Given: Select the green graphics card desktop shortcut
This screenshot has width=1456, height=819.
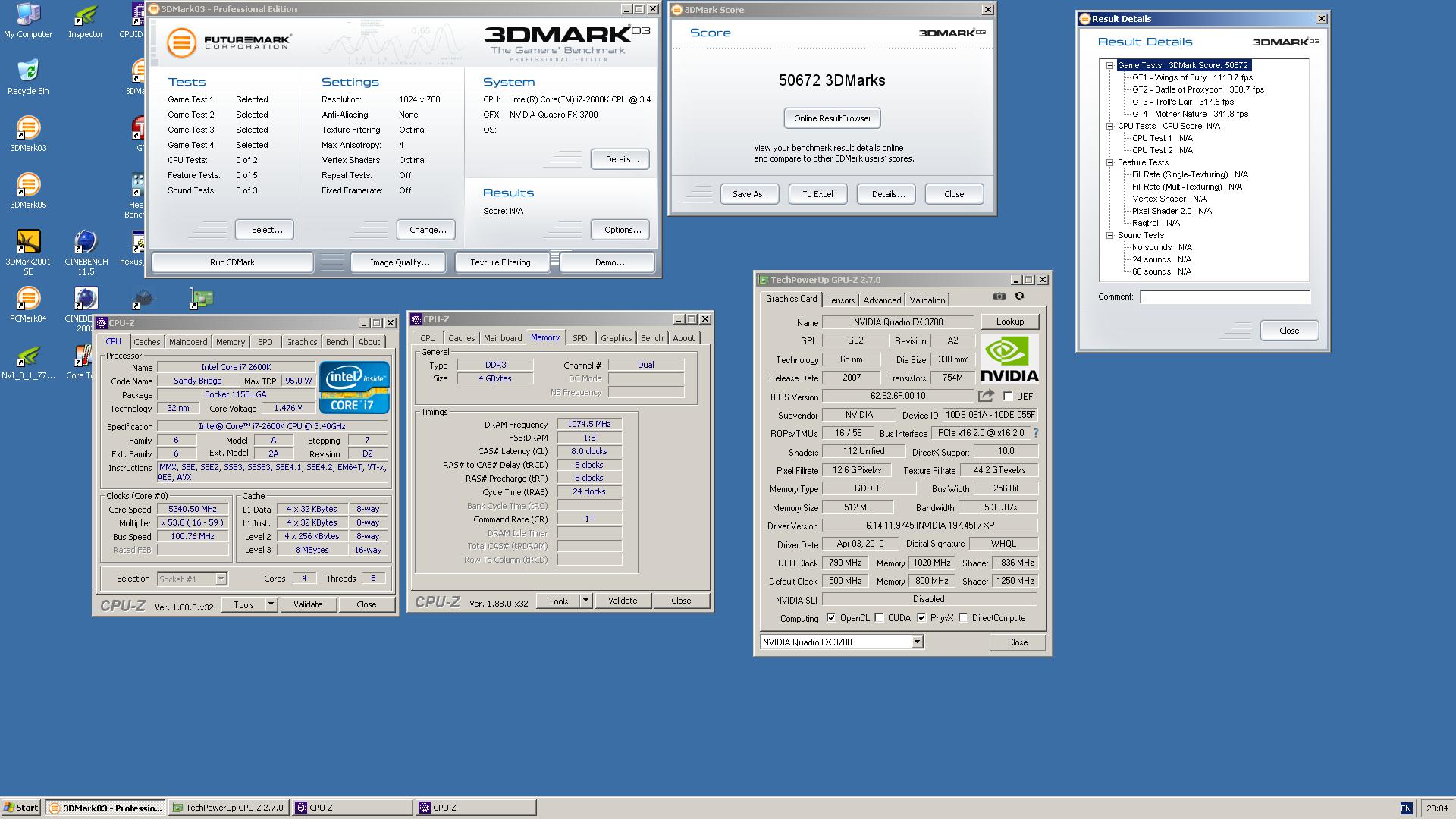Looking at the screenshot, I should pos(201,298).
